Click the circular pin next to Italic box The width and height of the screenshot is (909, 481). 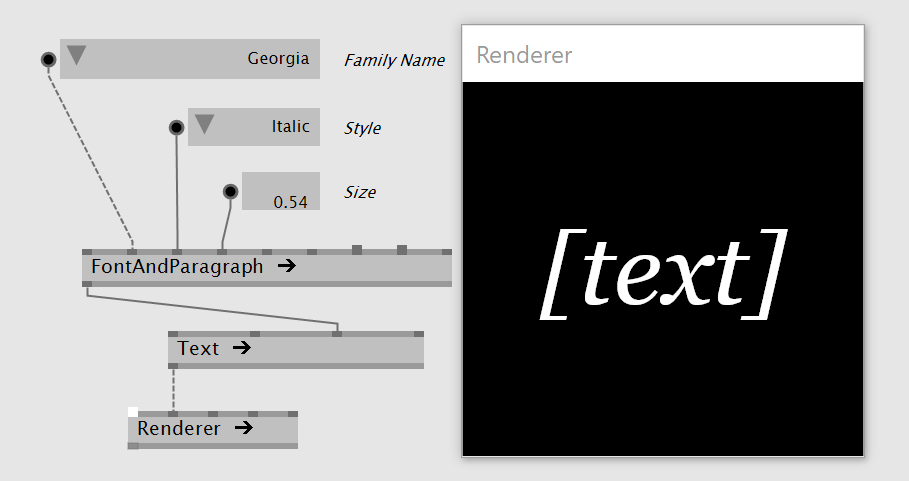click(177, 127)
